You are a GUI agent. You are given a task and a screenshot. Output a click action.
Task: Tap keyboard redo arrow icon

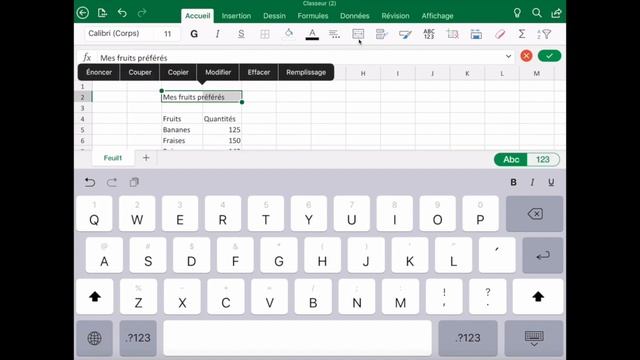pyautogui.click(x=112, y=182)
